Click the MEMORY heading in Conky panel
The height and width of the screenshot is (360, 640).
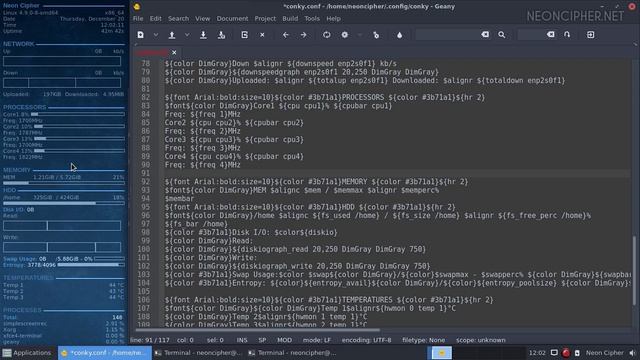(17, 170)
